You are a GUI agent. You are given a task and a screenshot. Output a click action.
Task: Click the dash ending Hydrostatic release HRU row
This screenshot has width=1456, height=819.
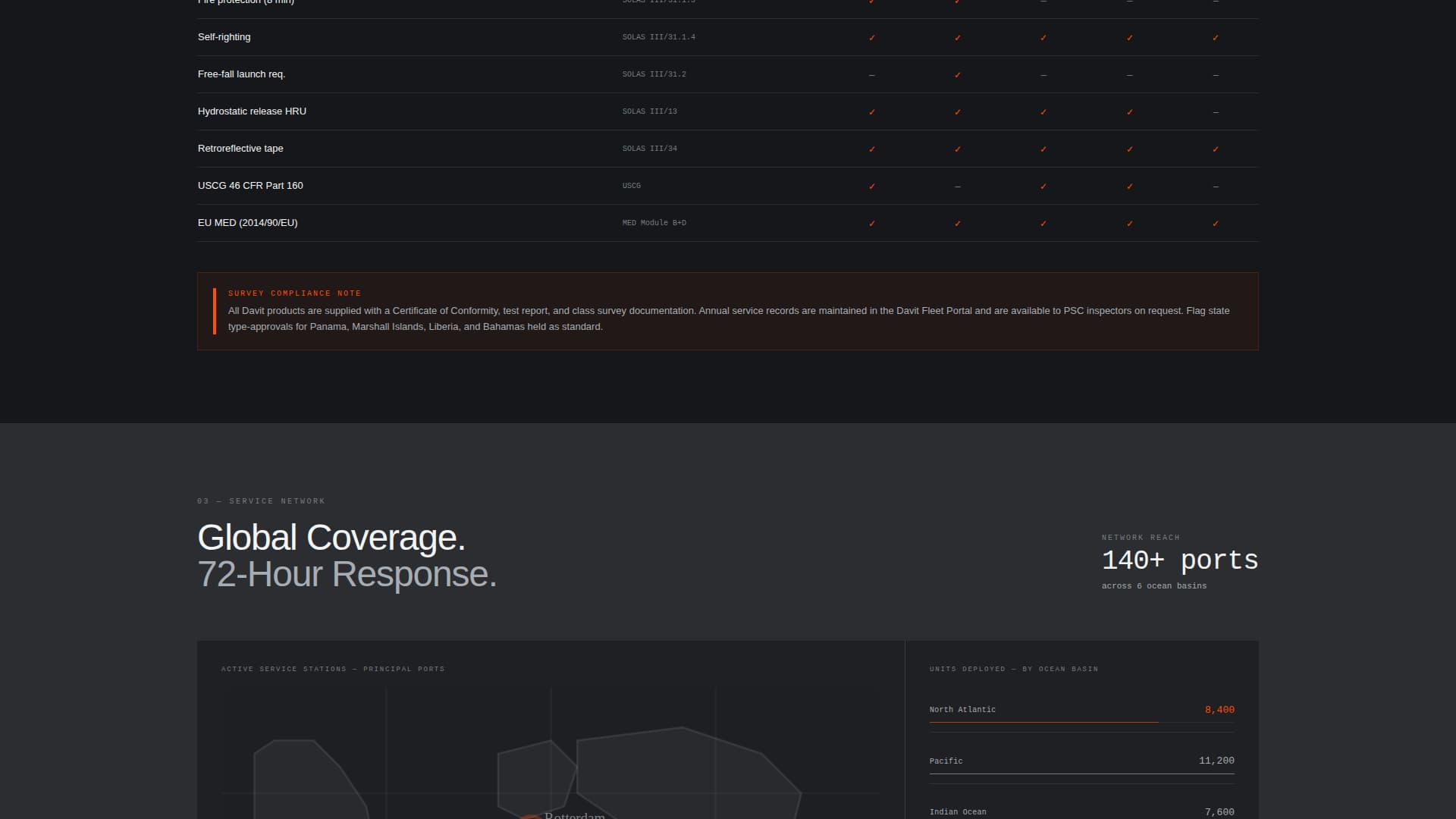[1215, 112]
